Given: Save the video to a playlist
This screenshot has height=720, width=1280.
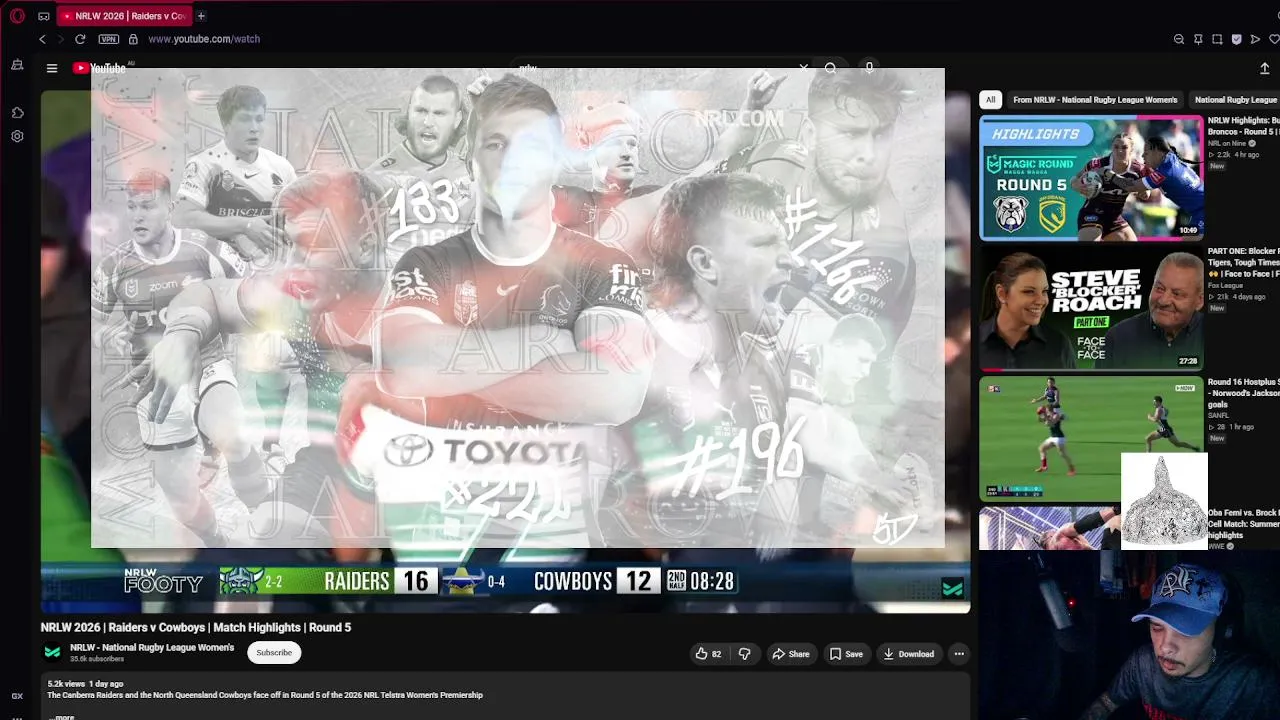Looking at the screenshot, I should point(846,654).
